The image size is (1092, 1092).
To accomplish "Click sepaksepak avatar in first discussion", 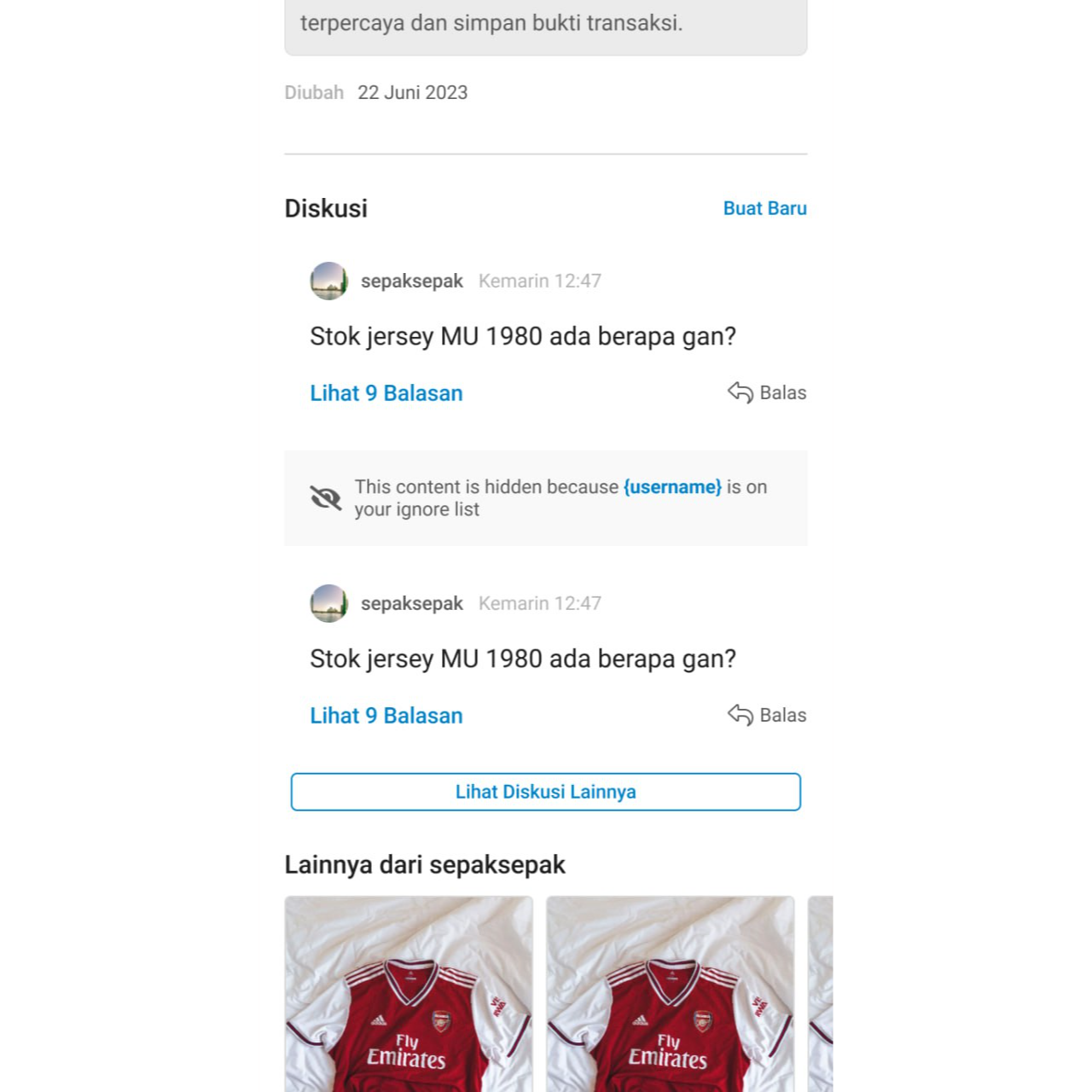I will pos(328,281).
